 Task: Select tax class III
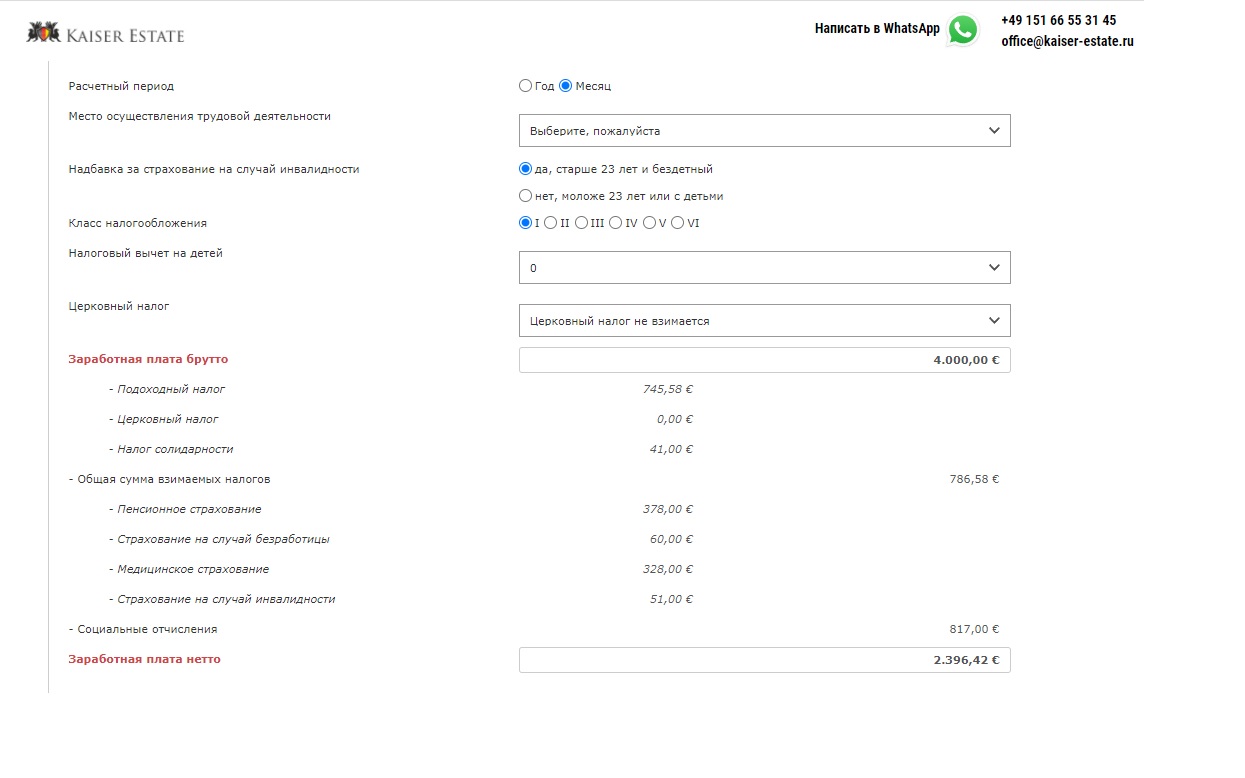581,223
